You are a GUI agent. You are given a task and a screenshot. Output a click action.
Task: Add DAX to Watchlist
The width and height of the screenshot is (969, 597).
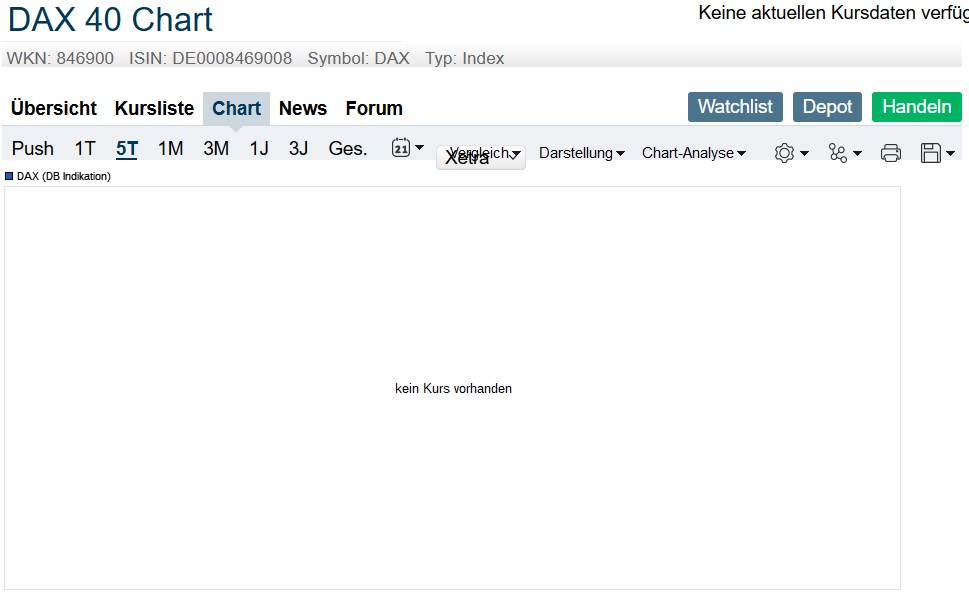point(735,107)
